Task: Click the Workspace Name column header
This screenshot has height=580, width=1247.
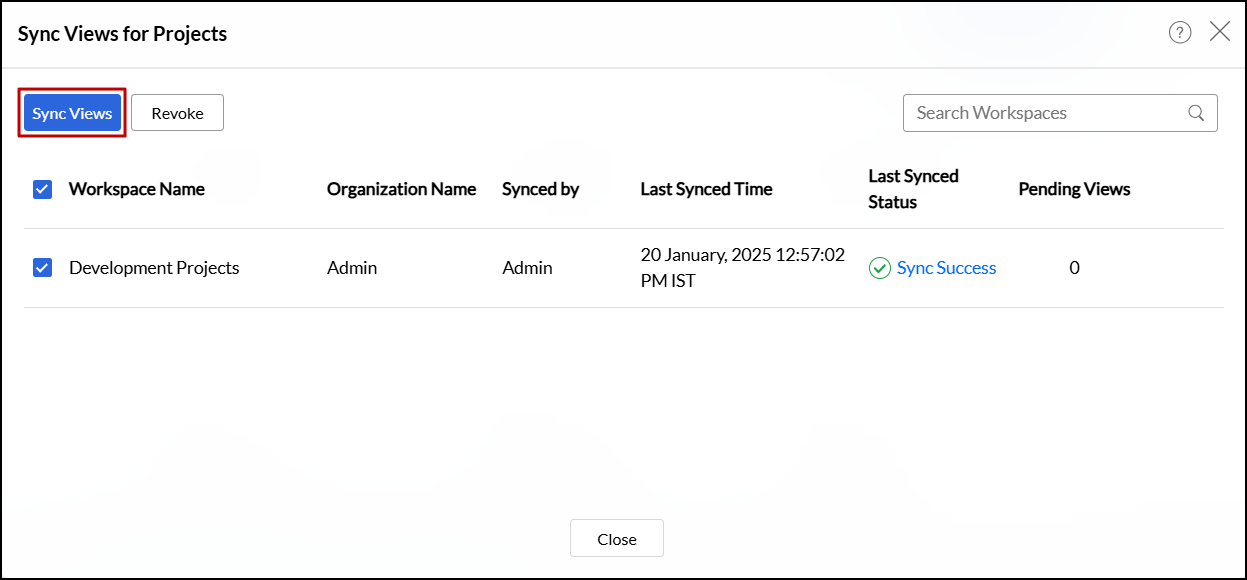Action: 136,189
